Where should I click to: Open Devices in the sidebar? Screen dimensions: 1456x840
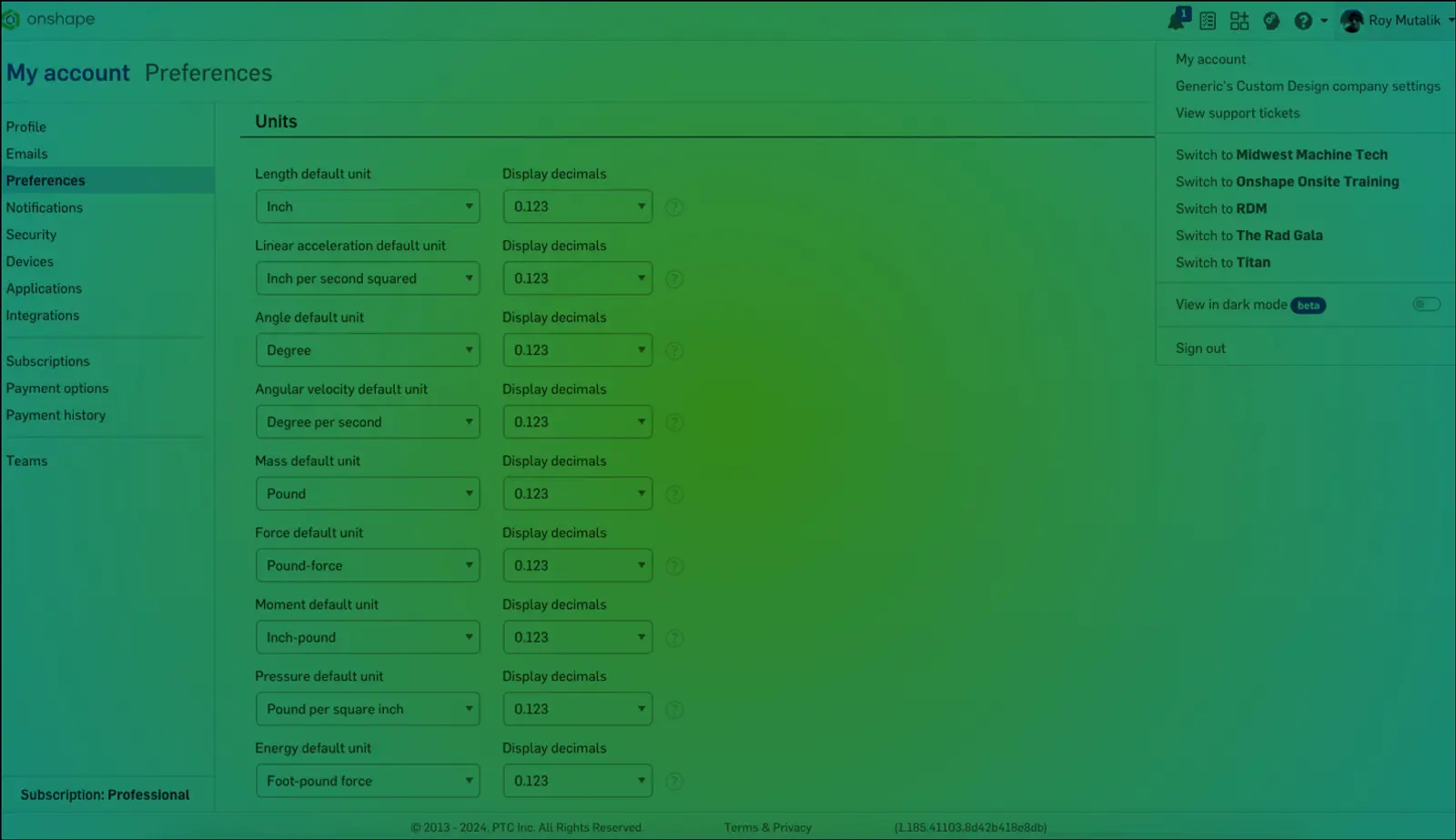(x=30, y=261)
